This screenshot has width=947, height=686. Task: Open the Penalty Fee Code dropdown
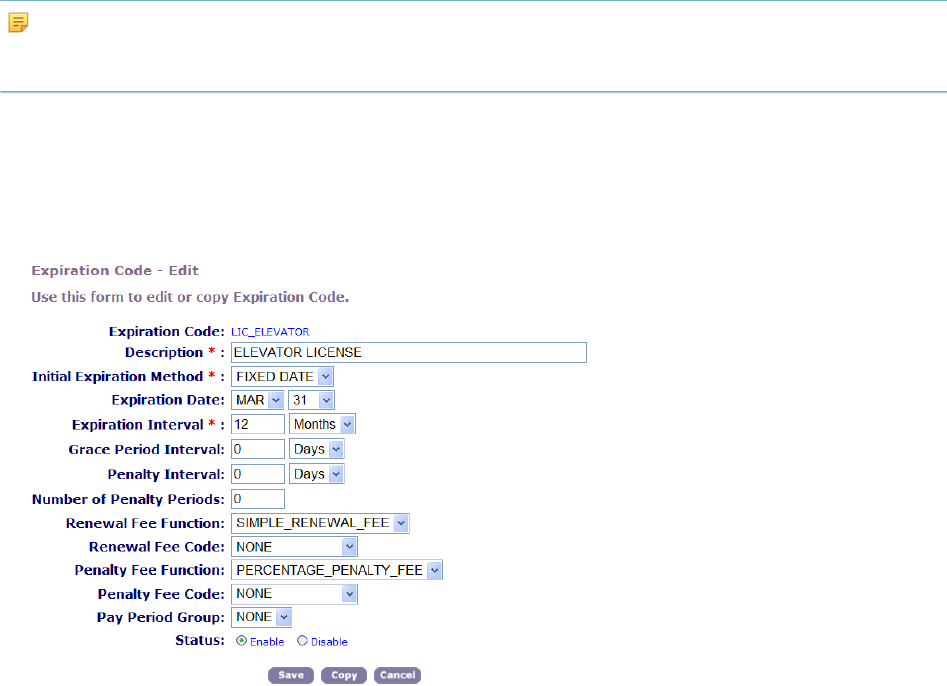[294, 594]
